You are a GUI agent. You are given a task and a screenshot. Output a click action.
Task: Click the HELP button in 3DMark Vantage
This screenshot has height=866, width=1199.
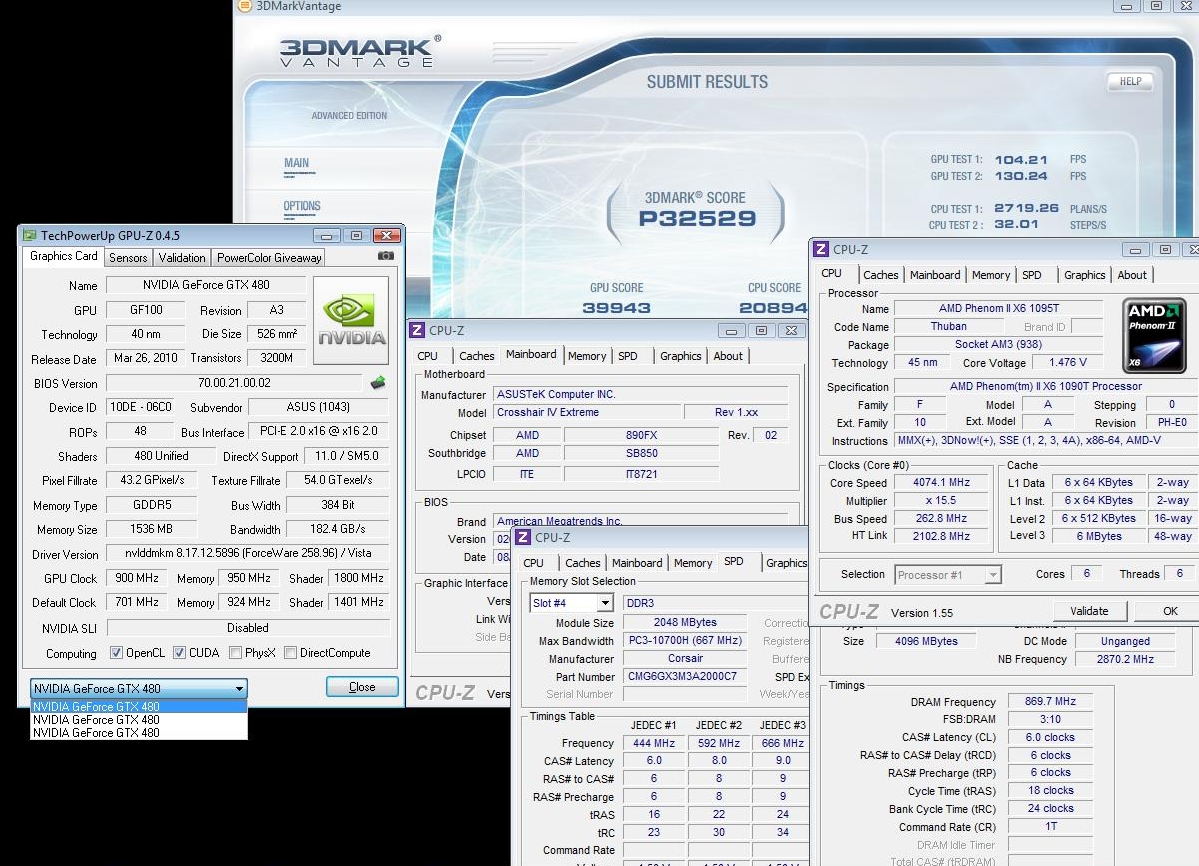(x=1130, y=82)
